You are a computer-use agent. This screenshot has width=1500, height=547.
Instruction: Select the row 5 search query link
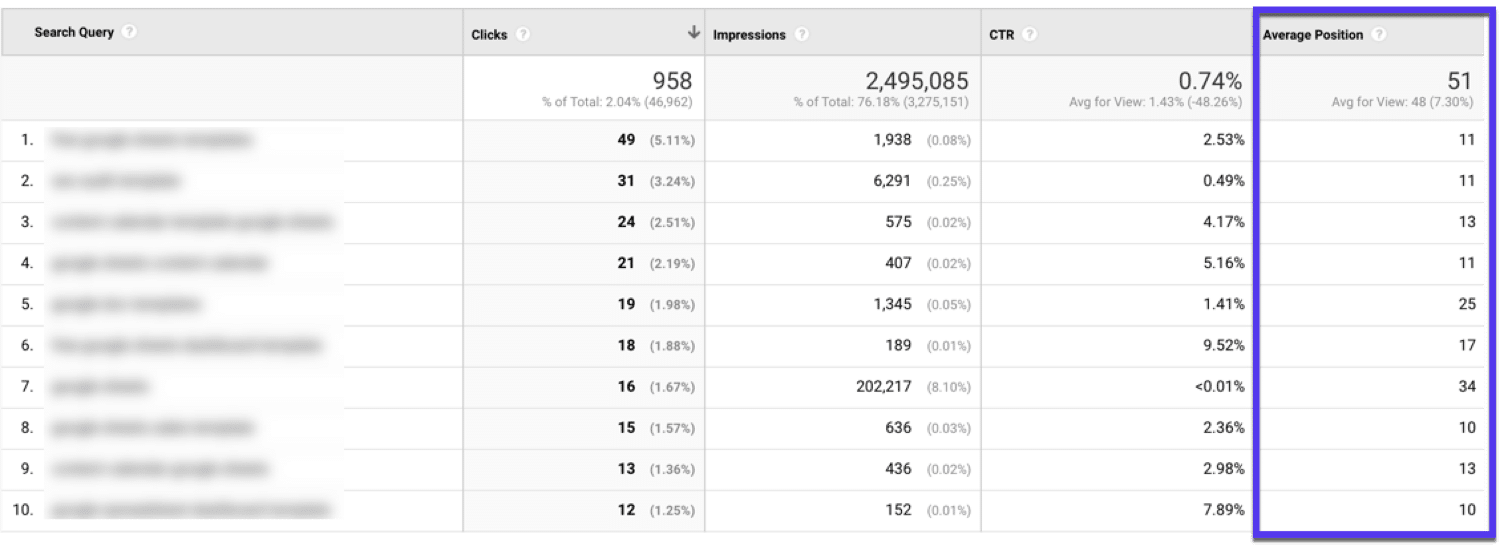point(125,304)
